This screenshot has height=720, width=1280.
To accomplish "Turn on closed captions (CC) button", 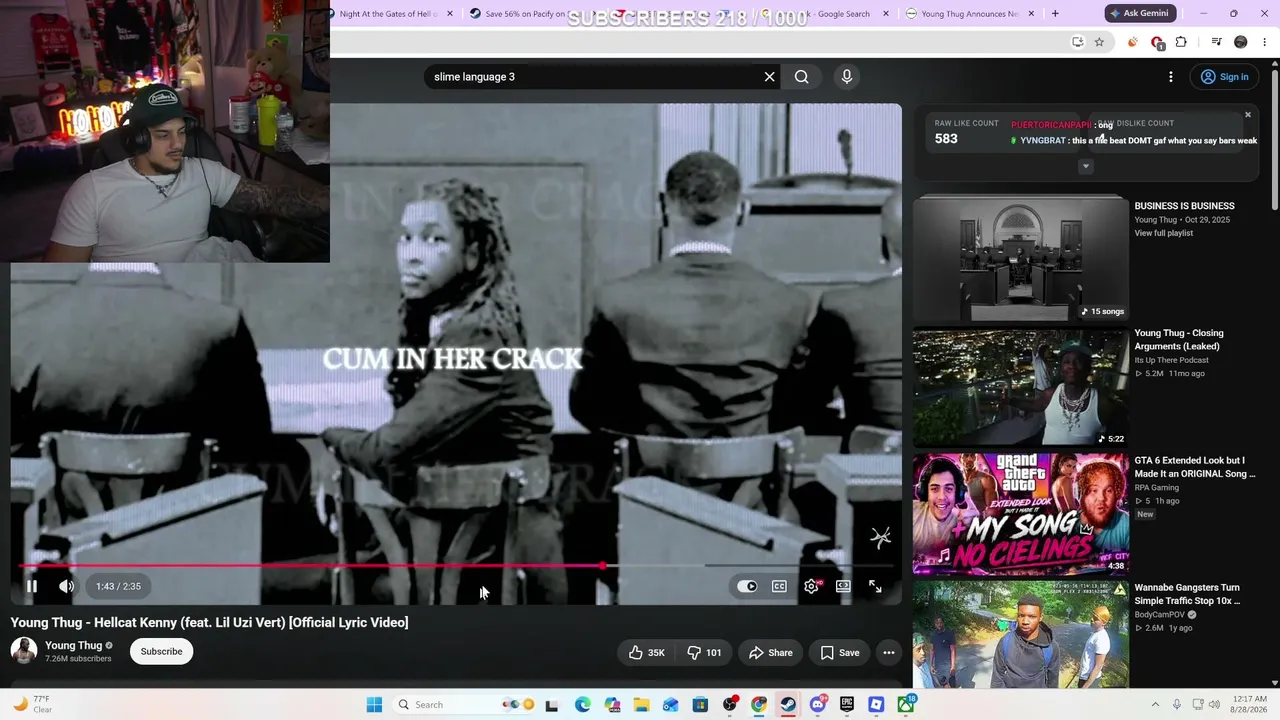I will pyautogui.click(x=779, y=586).
